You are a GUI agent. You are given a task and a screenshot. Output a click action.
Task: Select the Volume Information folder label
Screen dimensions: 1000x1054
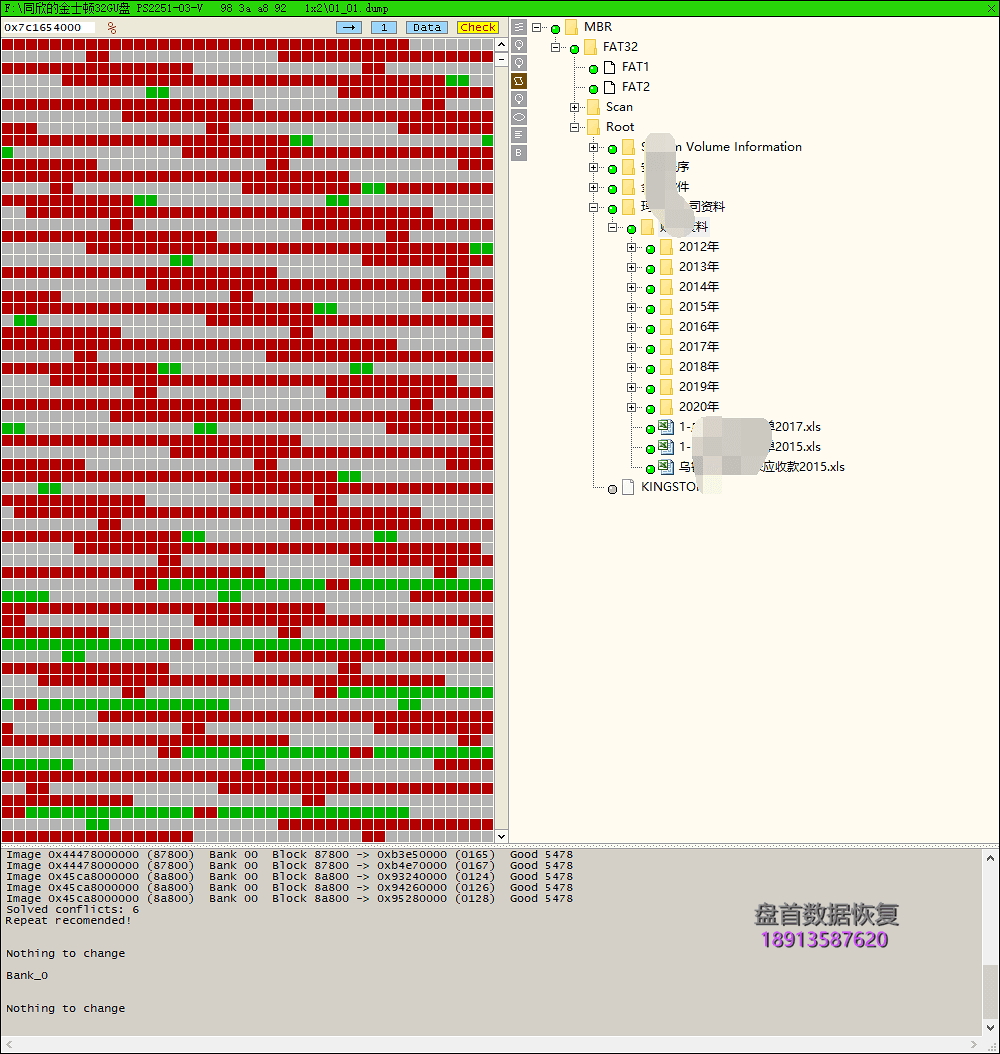[721, 147]
